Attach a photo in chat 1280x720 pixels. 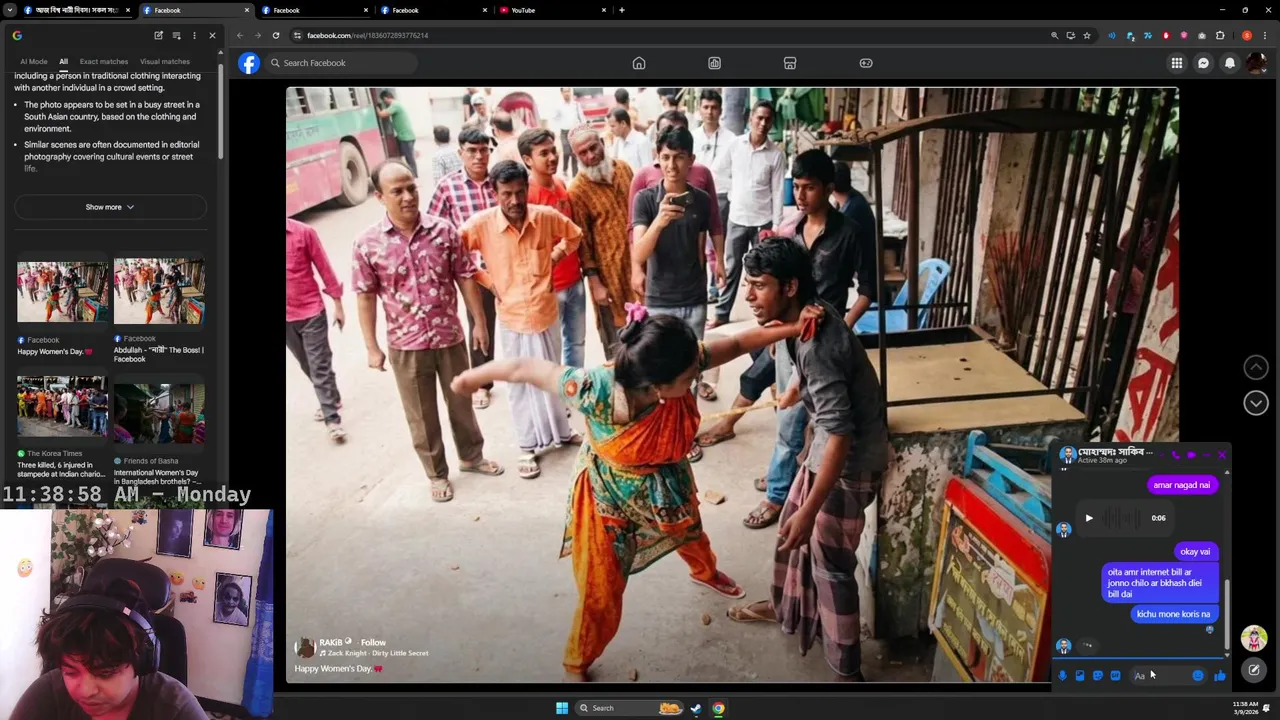(x=1080, y=676)
